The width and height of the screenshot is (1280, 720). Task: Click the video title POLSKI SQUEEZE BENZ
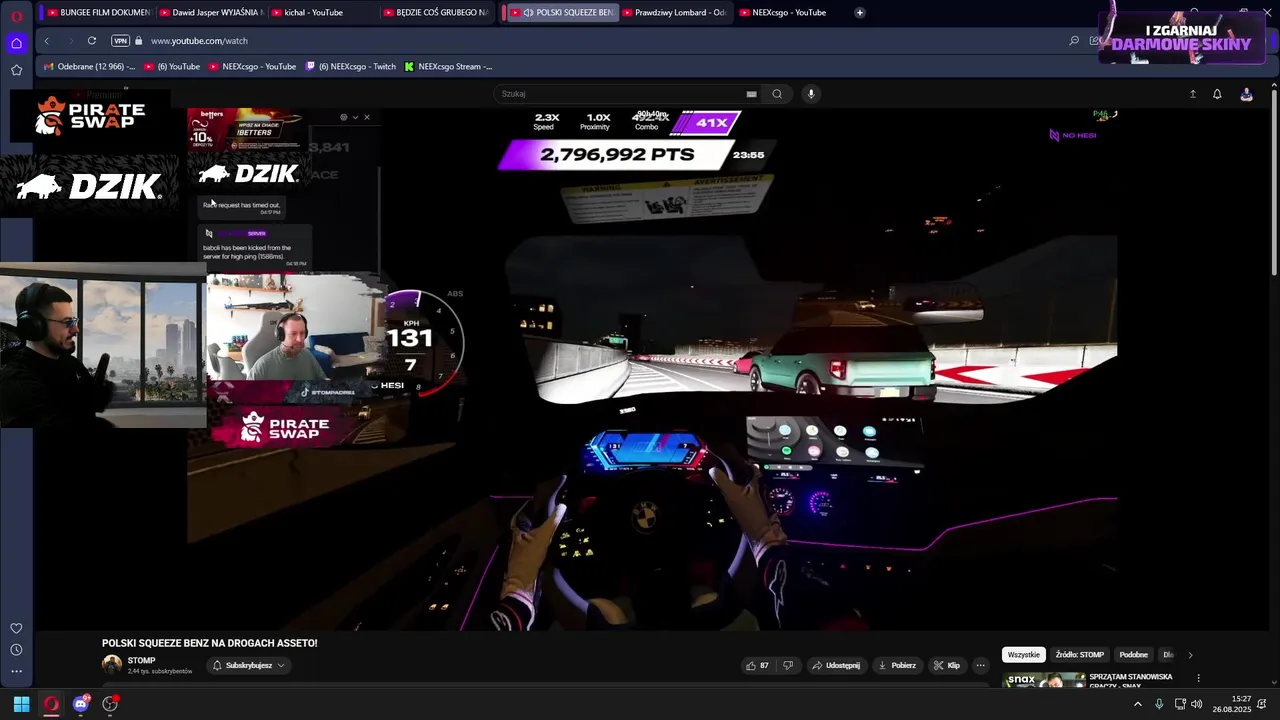[x=209, y=643]
